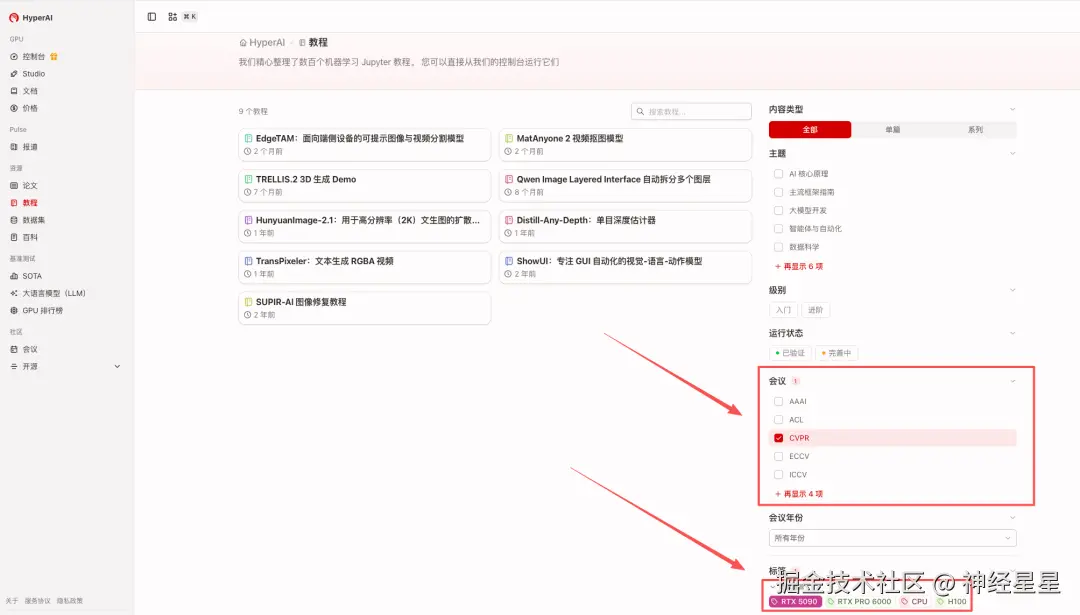Uncheck the CVPR conference checkbox
Image resolution: width=1080 pixels, height=615 pixels.
click(x=778, y=438)
